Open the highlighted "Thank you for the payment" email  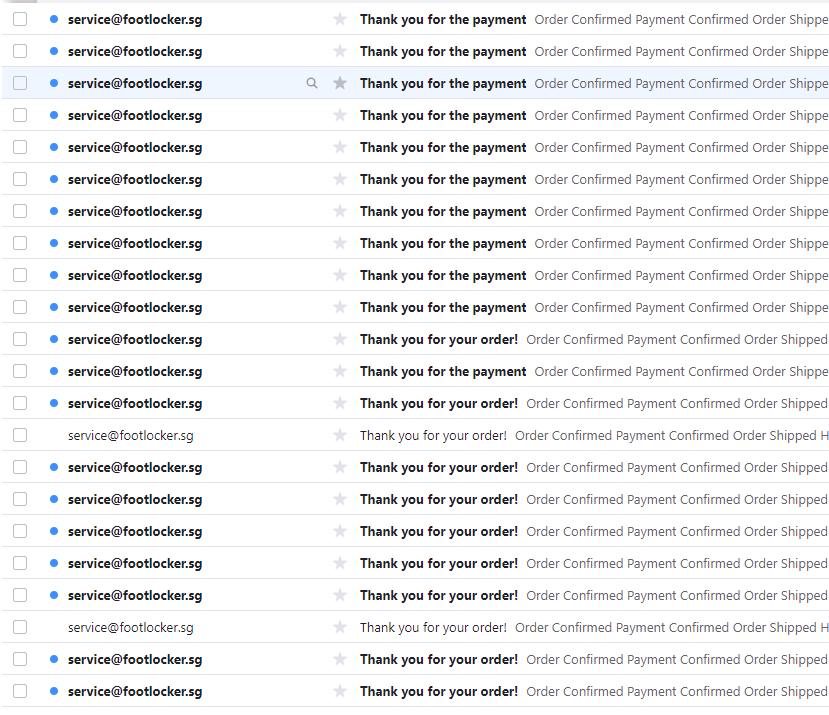(x=443, y=84)
